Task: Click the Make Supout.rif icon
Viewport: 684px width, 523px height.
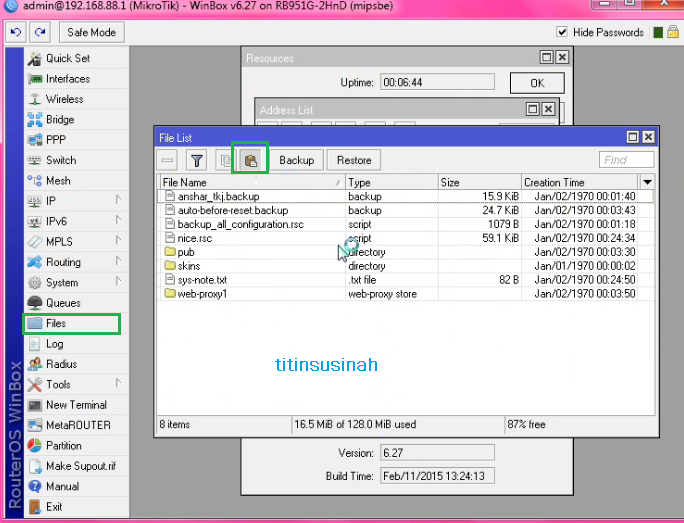Action: click(x=34, y=466)
